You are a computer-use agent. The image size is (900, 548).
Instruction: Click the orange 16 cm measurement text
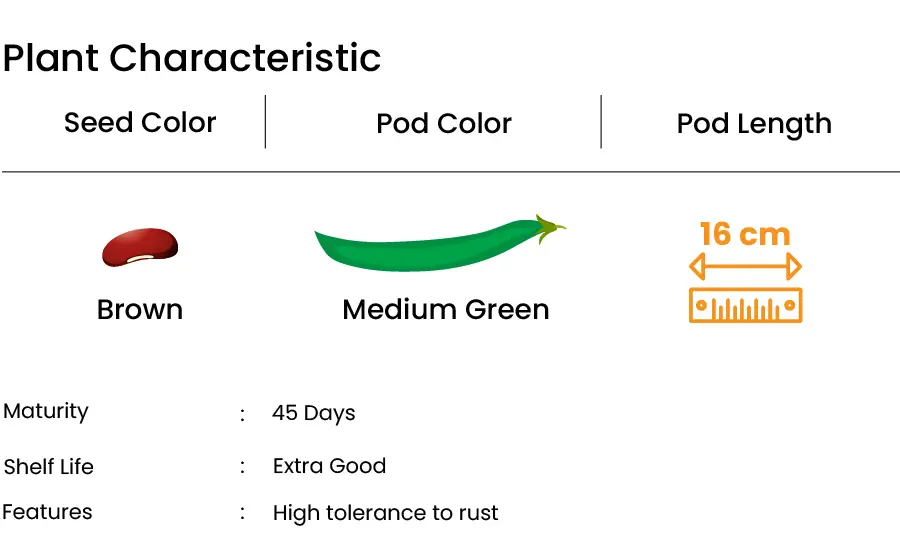point(745,234)
